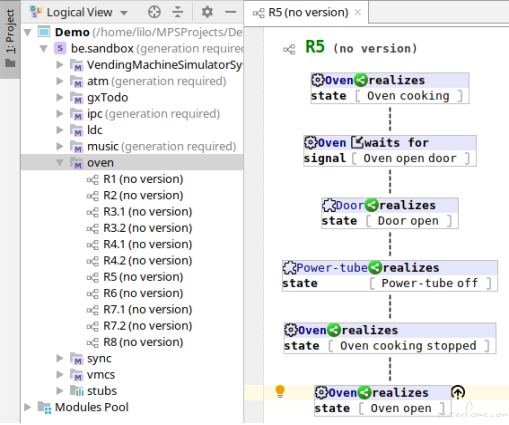This screenshot has width=509, height=425.
Task: Click the gear icon in Oven waits for node
Action: point(310,143)
